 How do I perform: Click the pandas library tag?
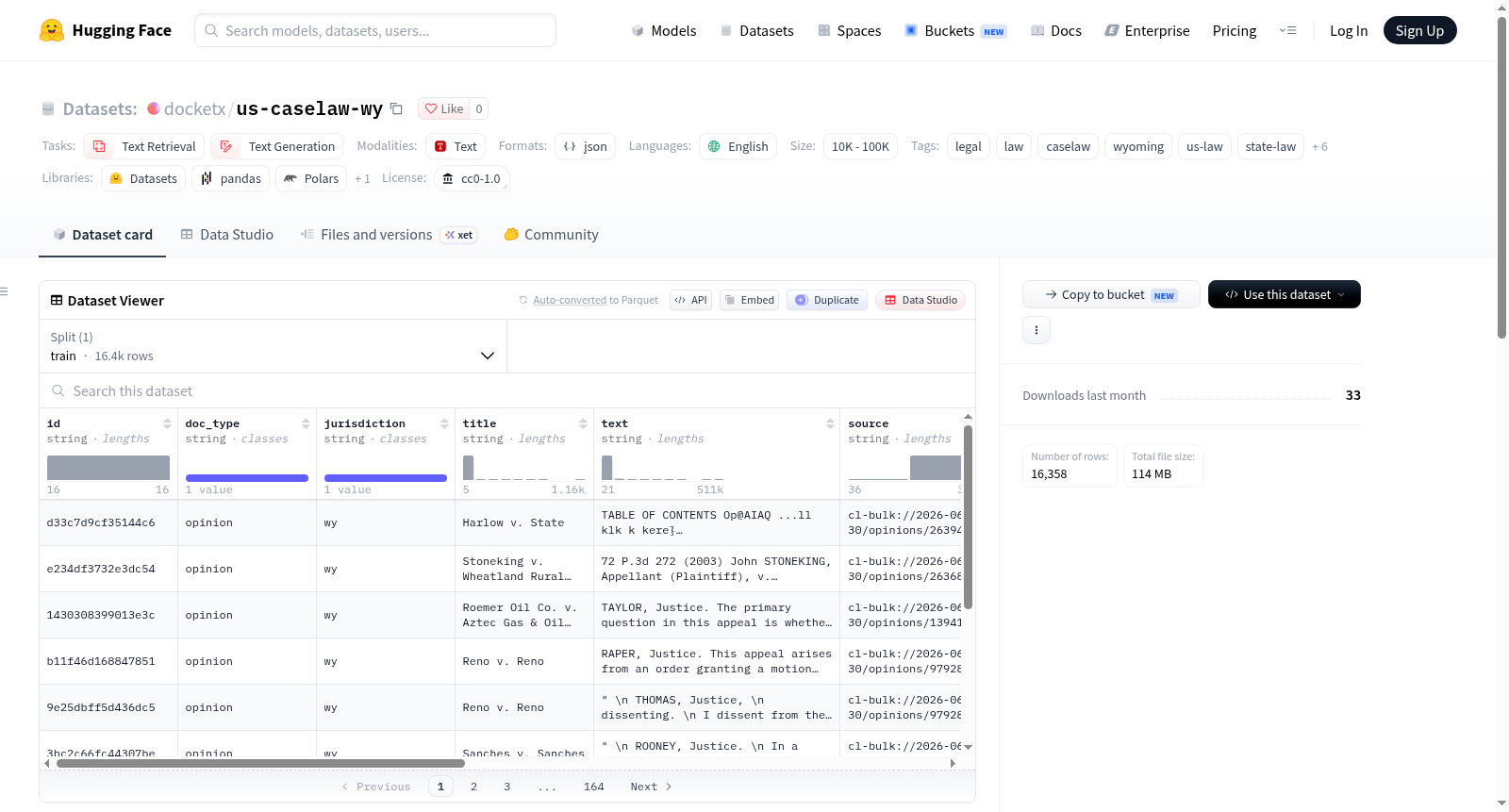point(230,178)
